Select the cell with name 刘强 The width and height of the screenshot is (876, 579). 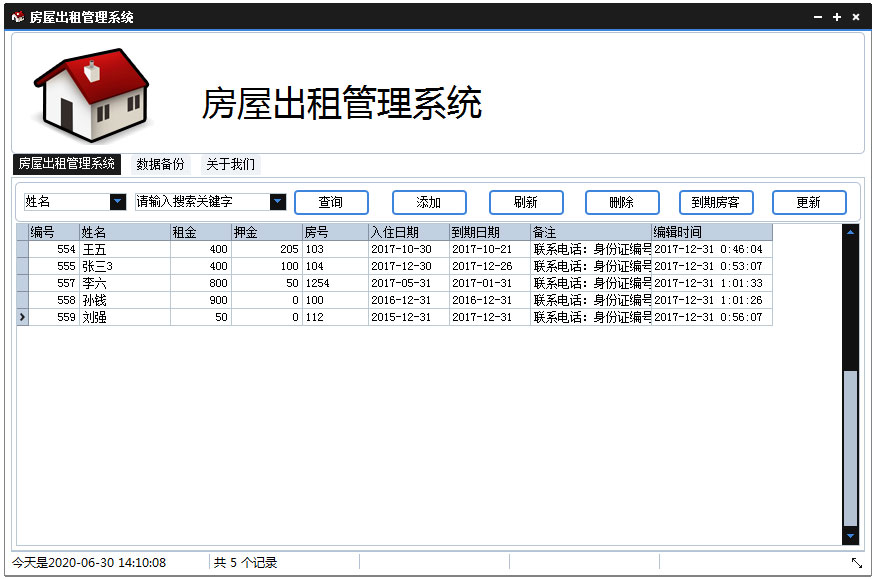pos(125,317)
